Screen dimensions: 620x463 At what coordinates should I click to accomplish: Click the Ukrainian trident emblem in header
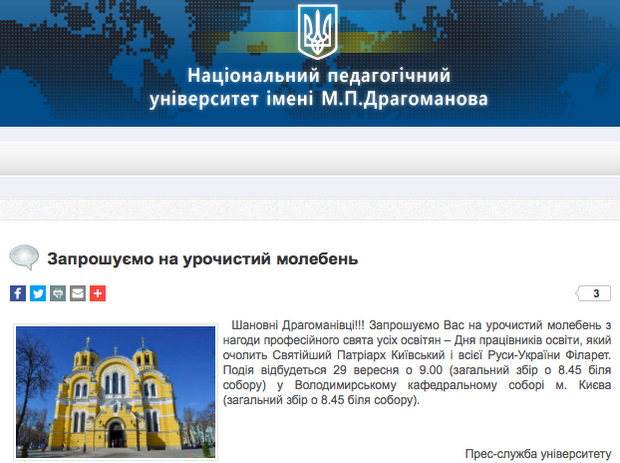(318, 31)
